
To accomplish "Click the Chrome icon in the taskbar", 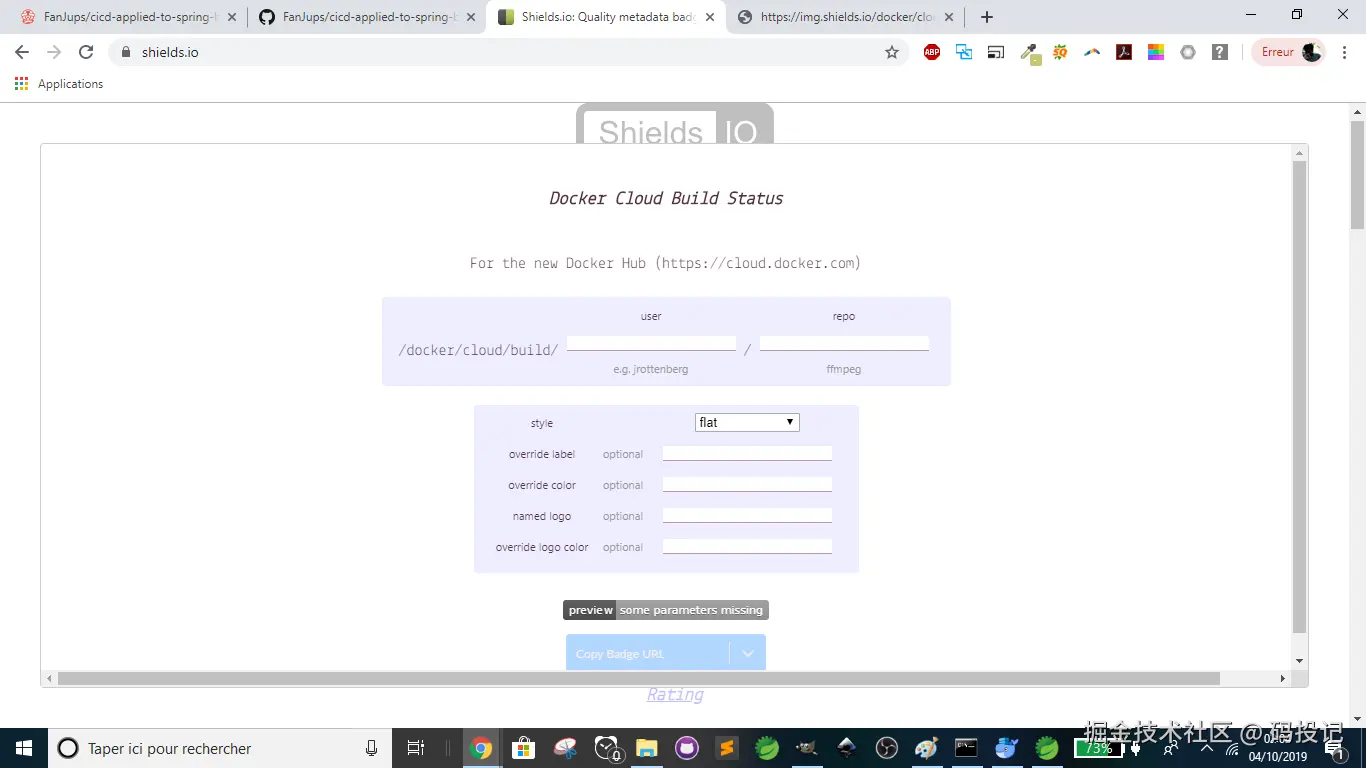I will tap(481, 748).
